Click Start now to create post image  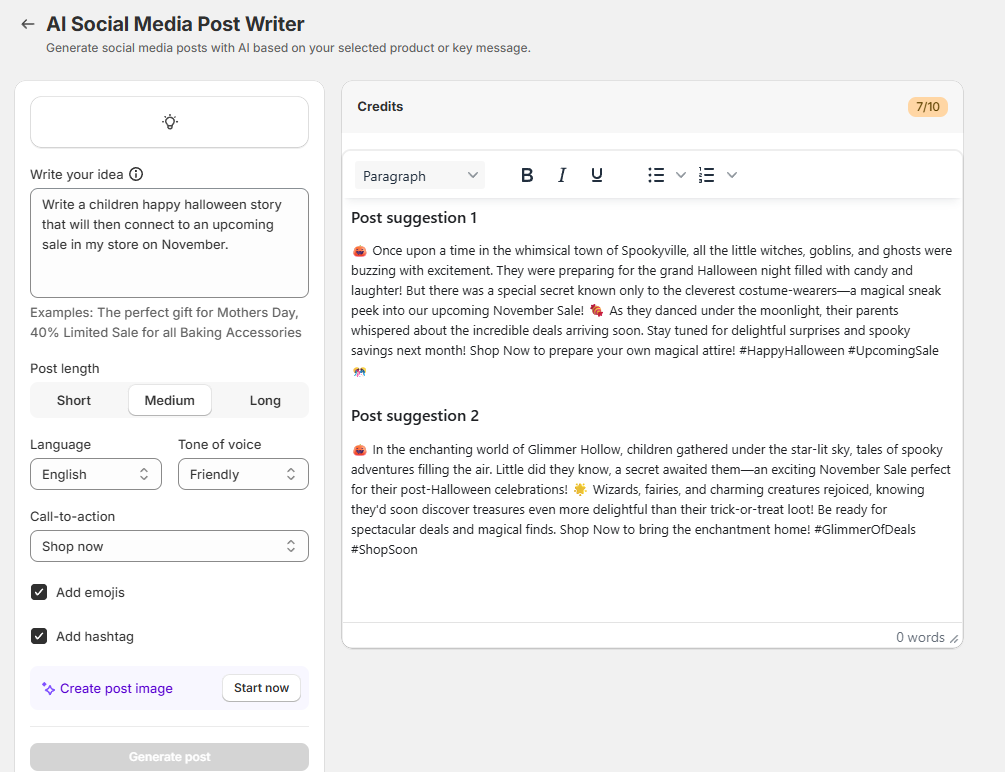pos(262,688)
